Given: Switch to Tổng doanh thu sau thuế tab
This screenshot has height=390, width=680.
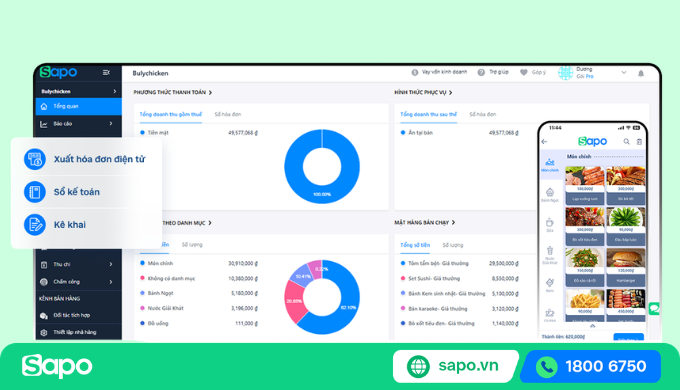Looking at the screenshot, I should (x=428, y=115).
